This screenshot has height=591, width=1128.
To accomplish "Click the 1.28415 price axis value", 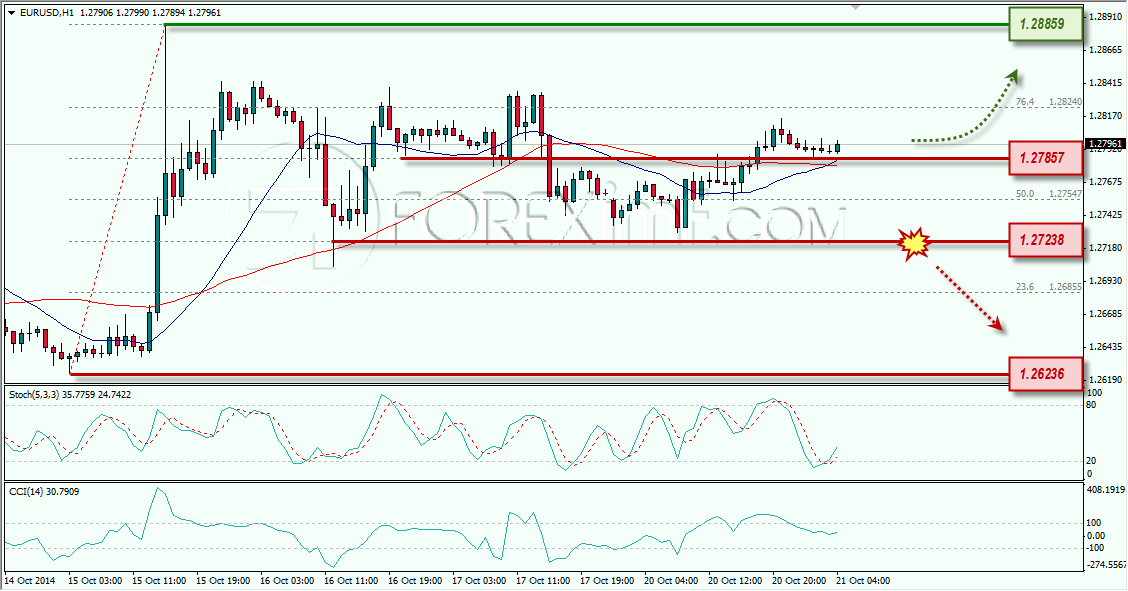I will [x=1106, y=83].
